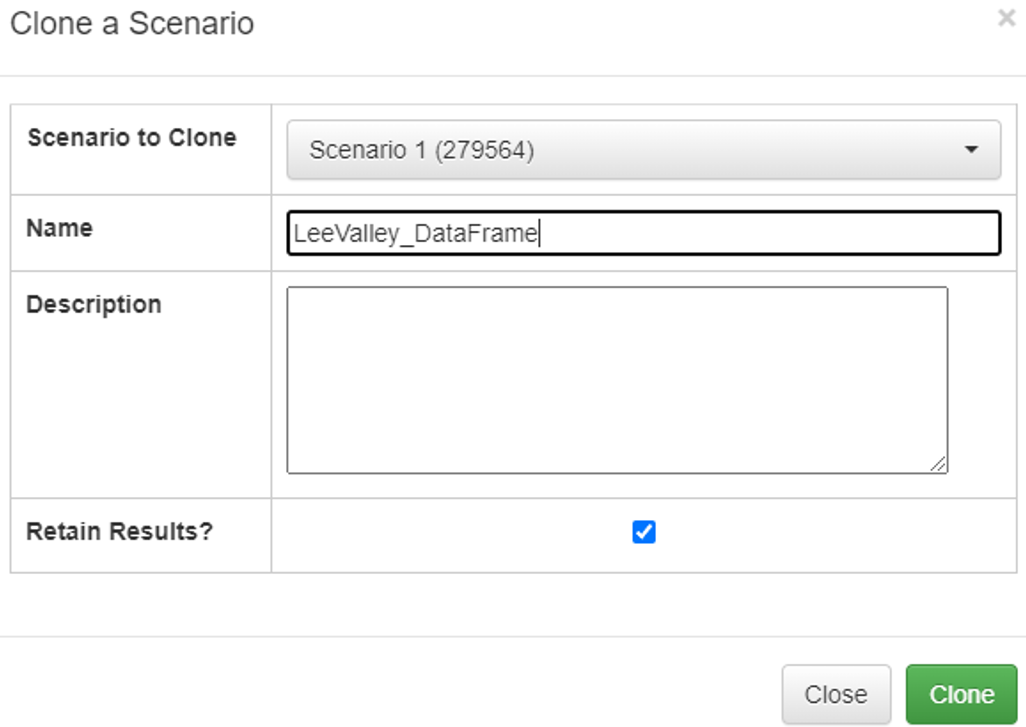The image size is (1026, 727).
Task: Dismiss dialog with the top-right X icon
Action: pos(1006,18)
